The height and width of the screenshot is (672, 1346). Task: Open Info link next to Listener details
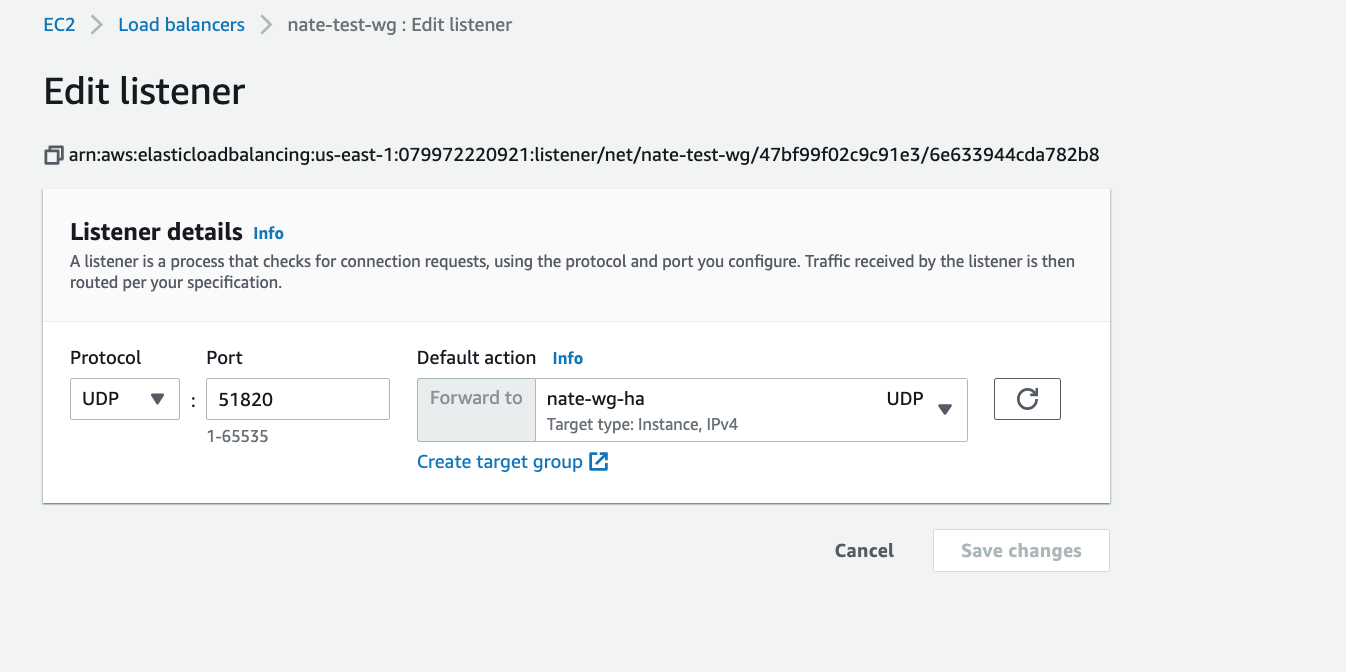tap(268, 233)
